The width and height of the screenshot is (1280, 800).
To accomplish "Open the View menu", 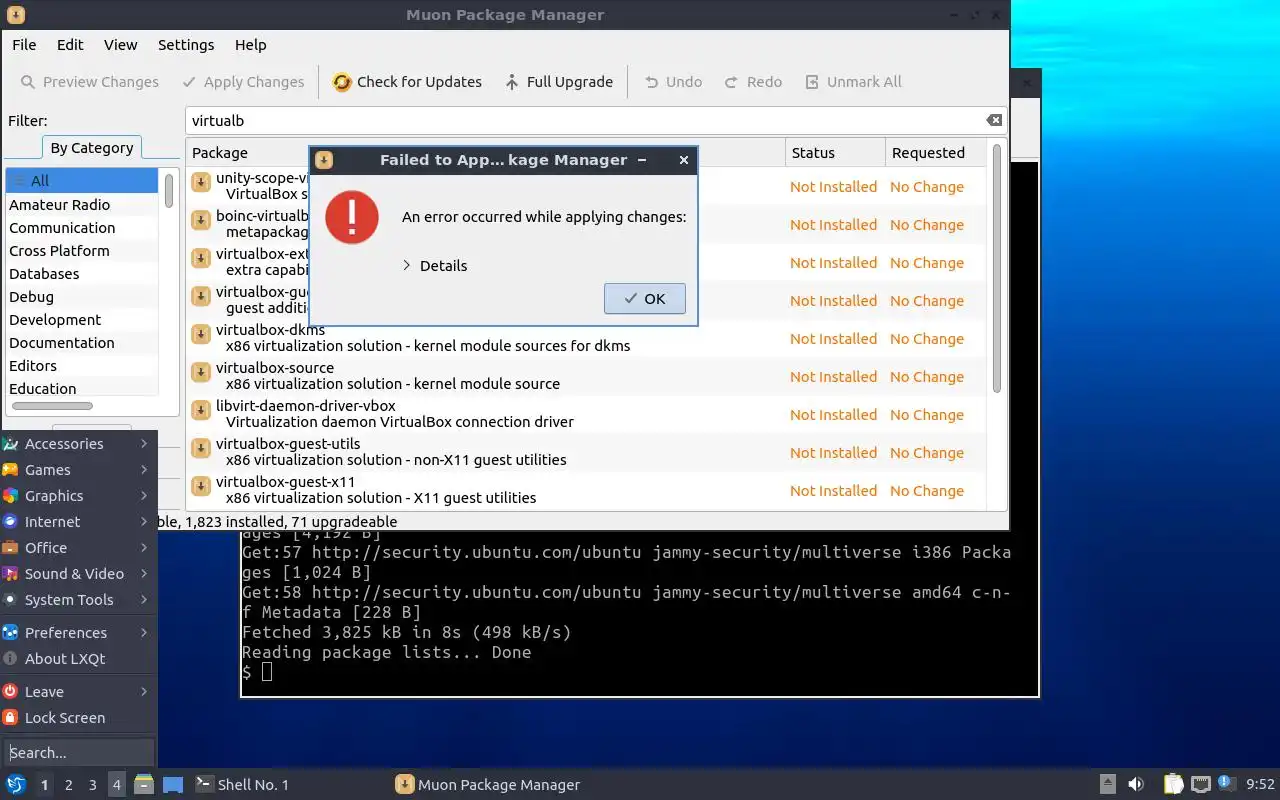I will click(x=120, y=45).
